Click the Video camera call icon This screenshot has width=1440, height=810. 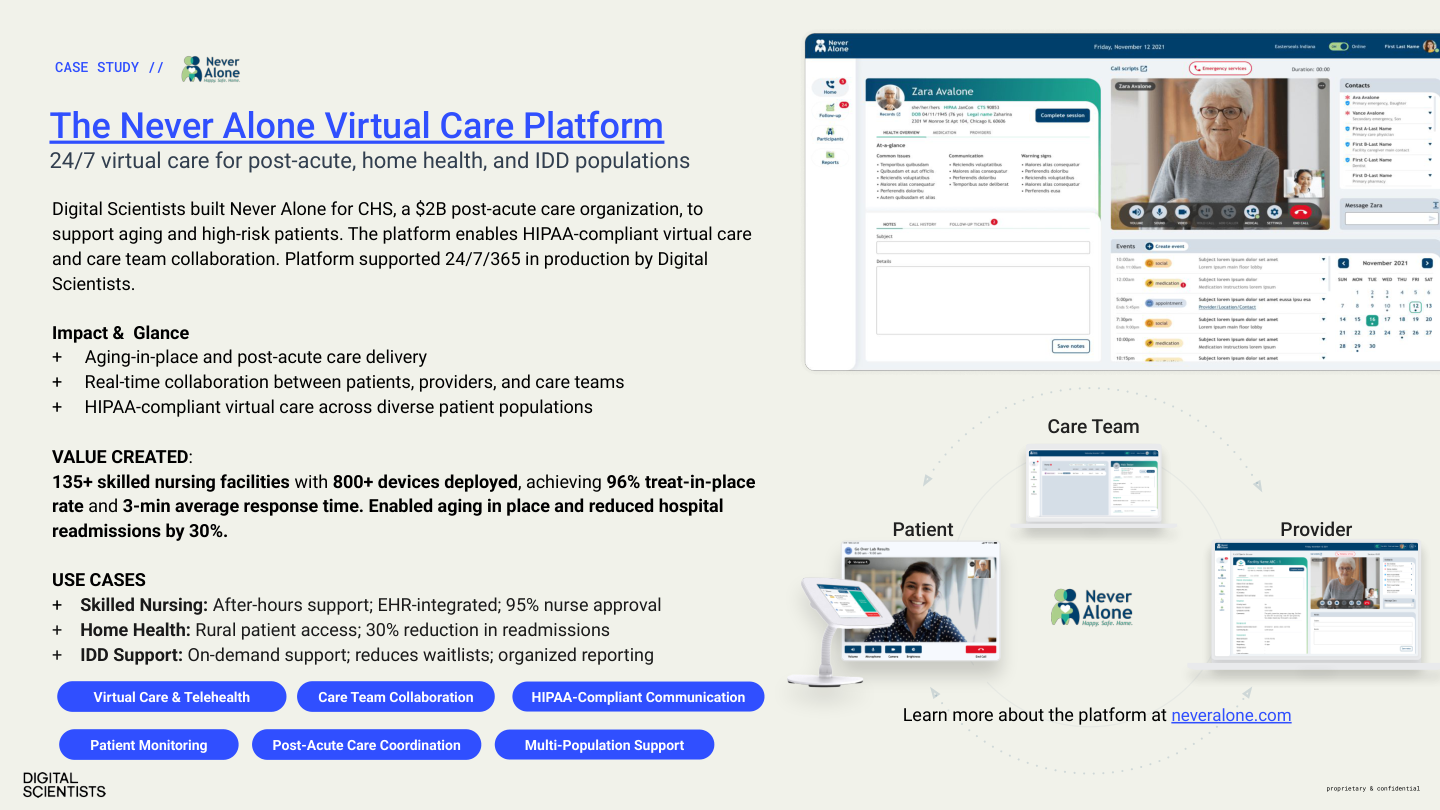tap(1182, 212)
